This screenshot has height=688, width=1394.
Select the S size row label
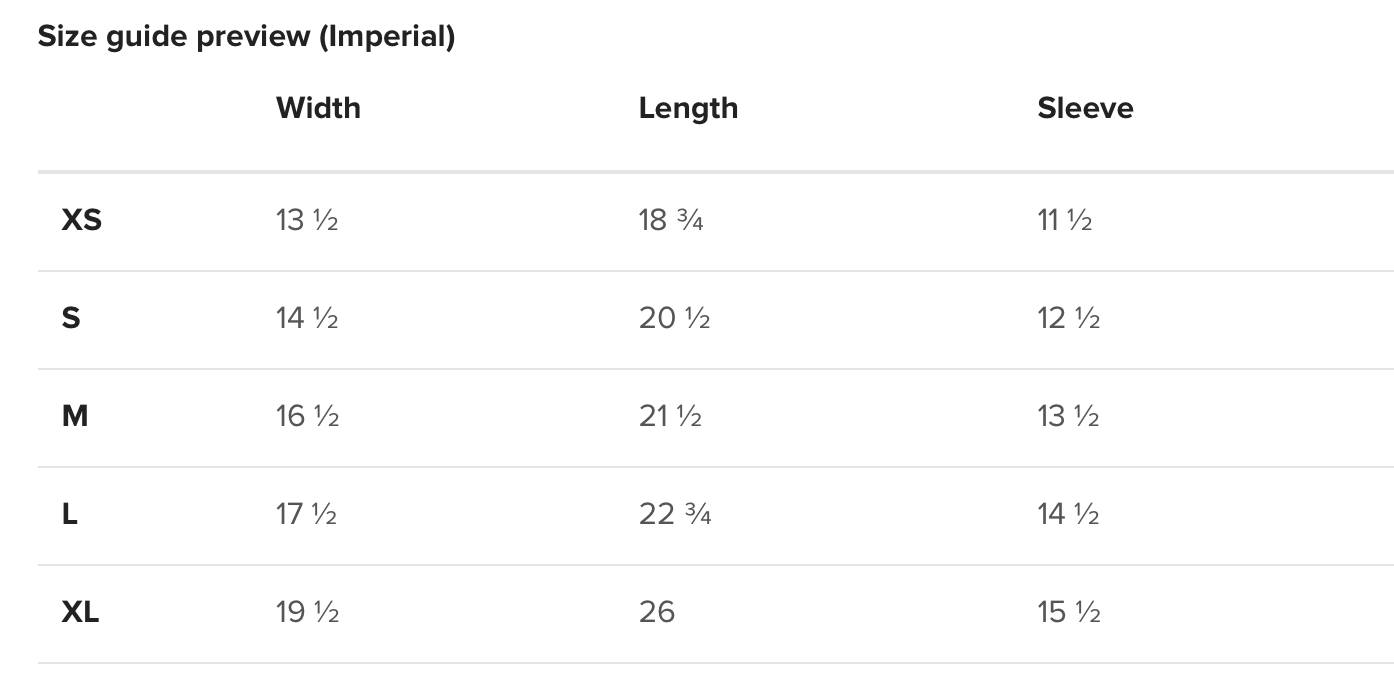click(71, 318)
